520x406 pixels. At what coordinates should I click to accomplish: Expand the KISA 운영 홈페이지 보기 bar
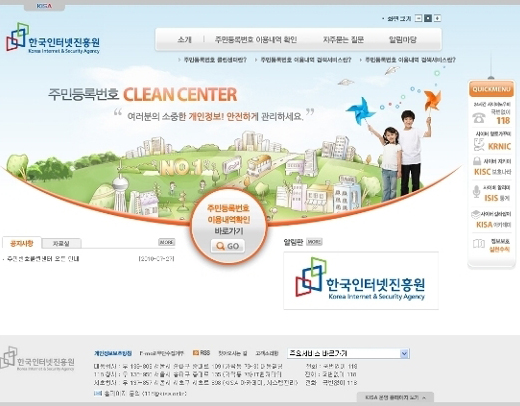(x=395, y=397)
